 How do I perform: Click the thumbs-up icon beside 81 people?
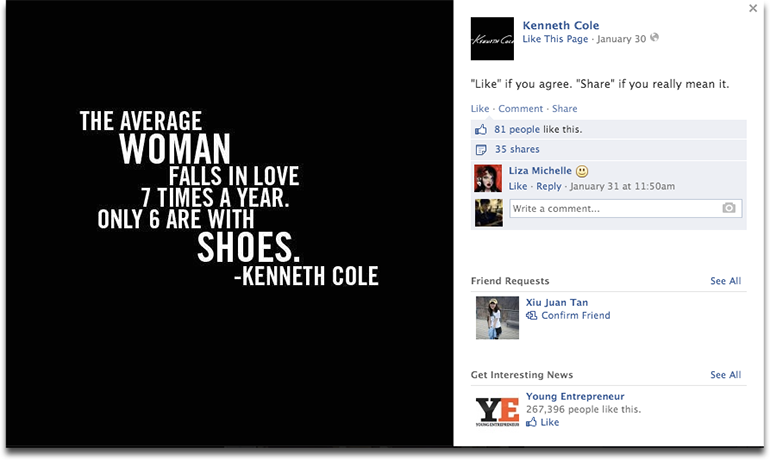pyautogui.click(x=481, y=130)
